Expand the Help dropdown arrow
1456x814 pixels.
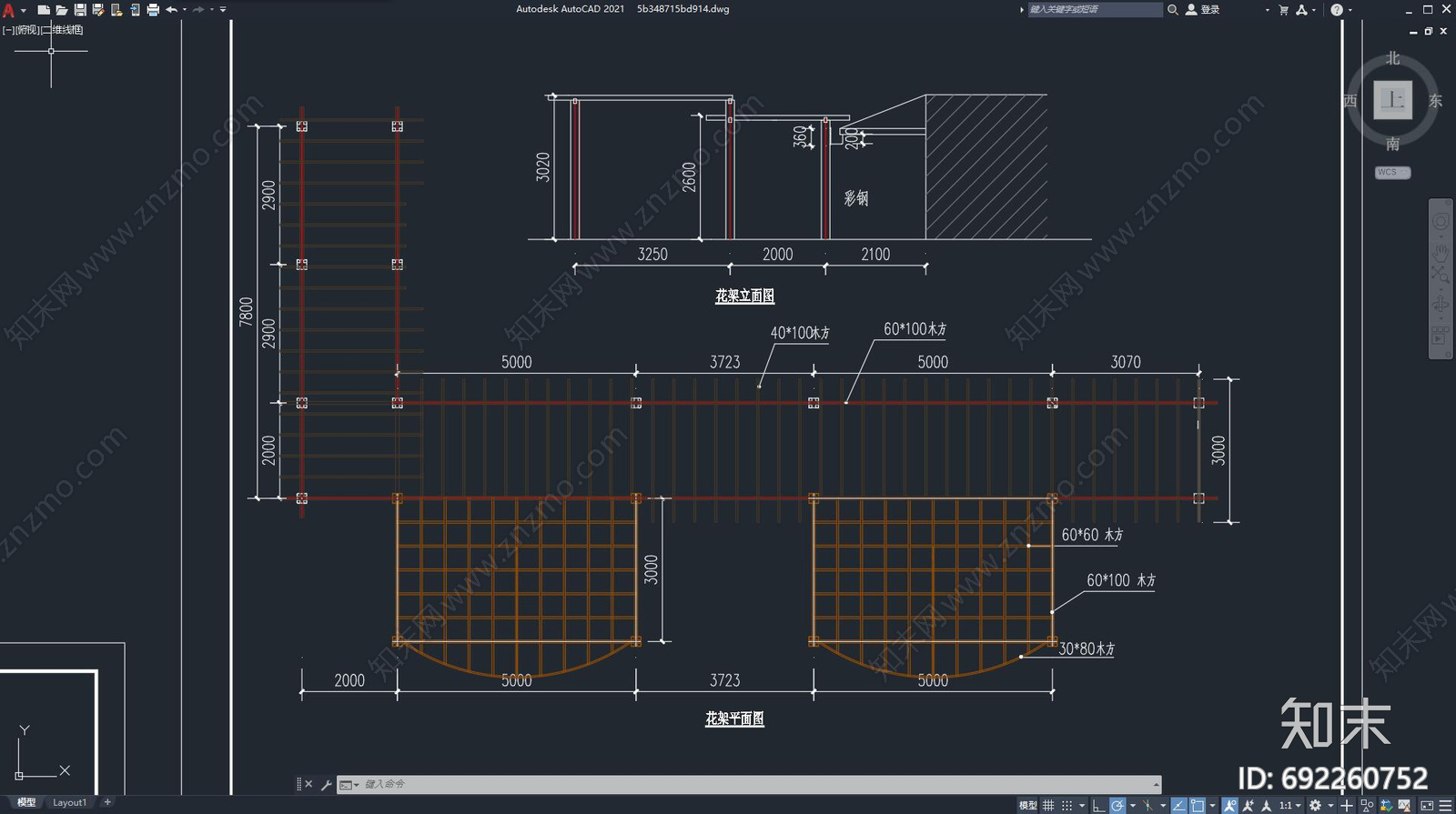(1350, 10)
